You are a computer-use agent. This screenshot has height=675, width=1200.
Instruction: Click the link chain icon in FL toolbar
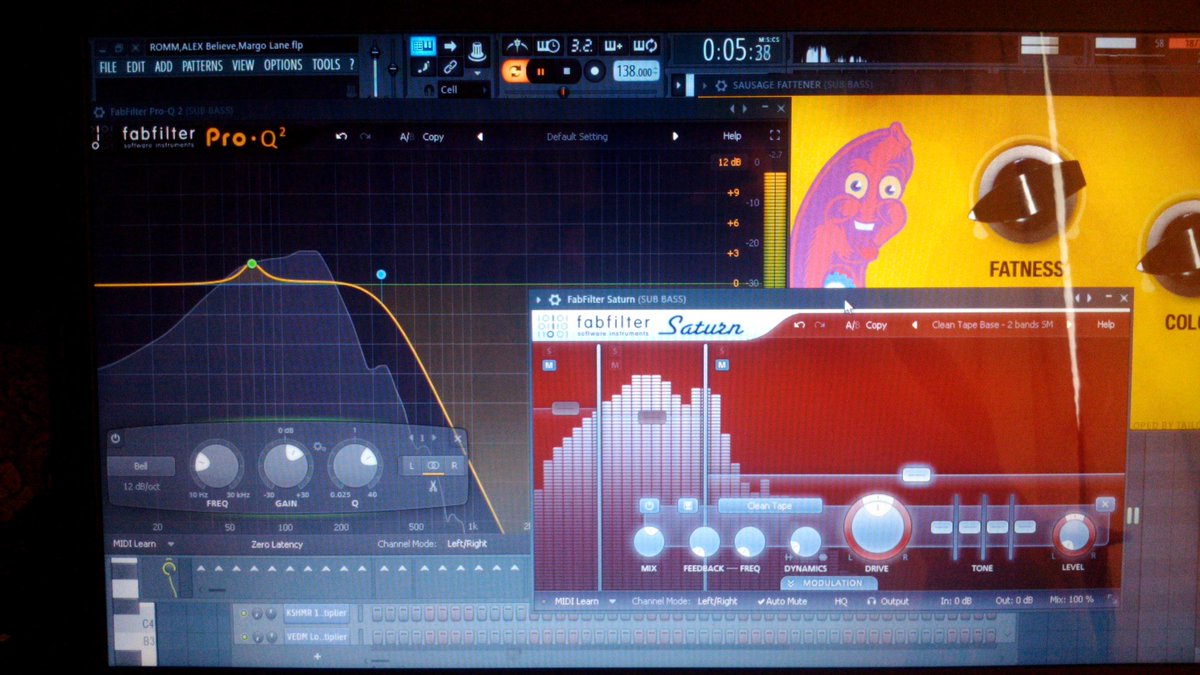coord(450,68)
